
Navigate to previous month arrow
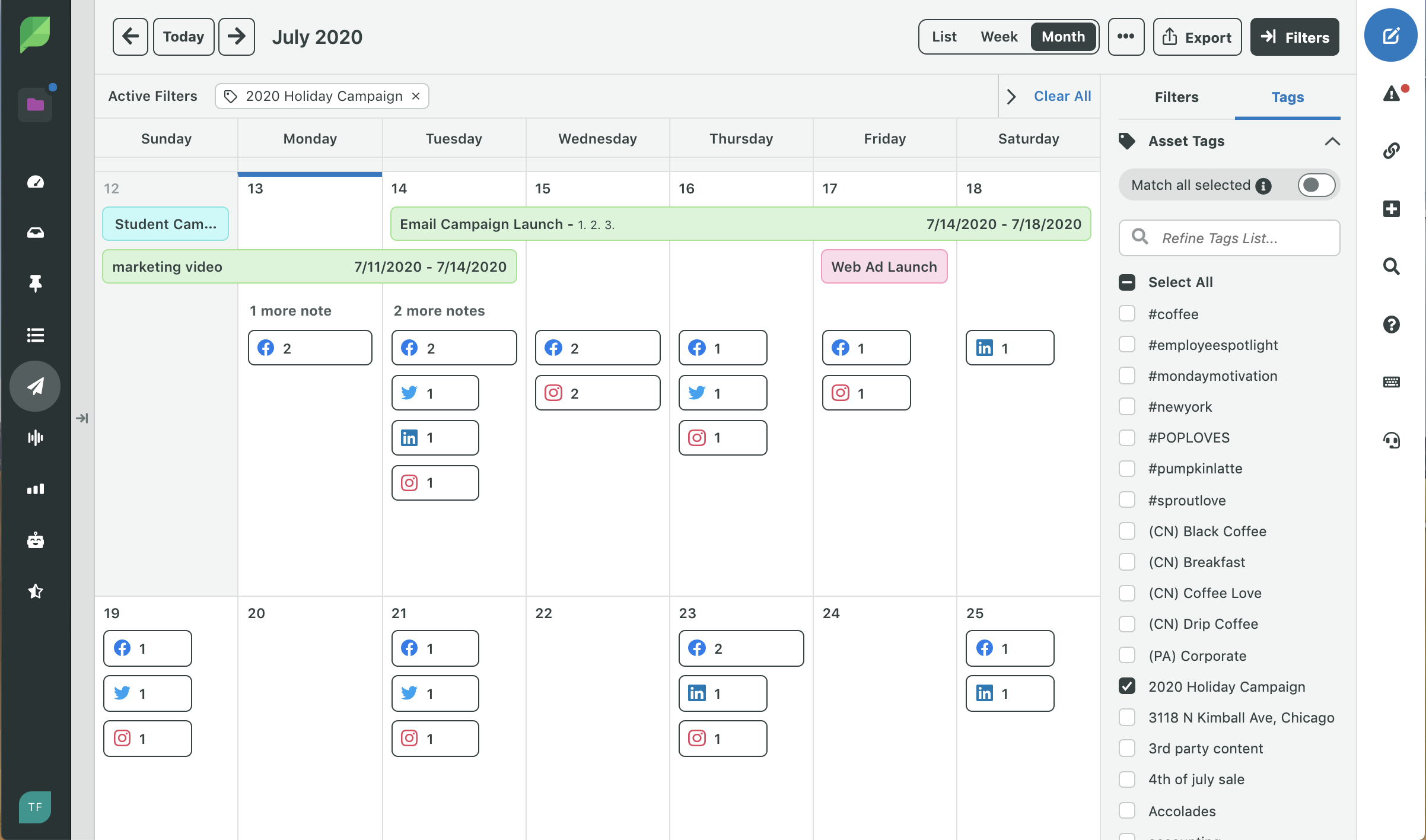(131, 37)
